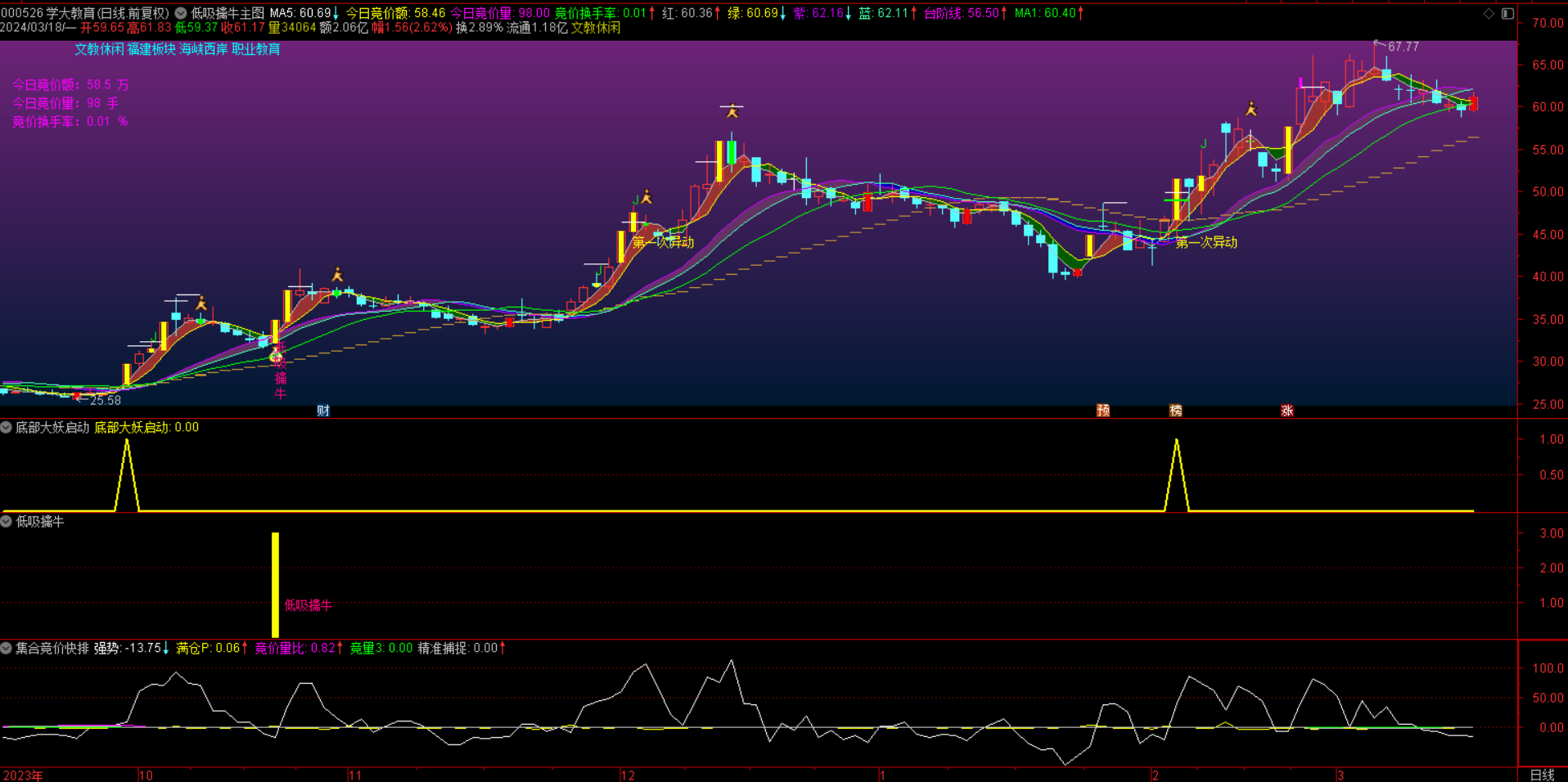Click the 第一次异动 label in the February rally
The height and width of the screenshot is (782, 1568).
click(x=1206, y=242)
